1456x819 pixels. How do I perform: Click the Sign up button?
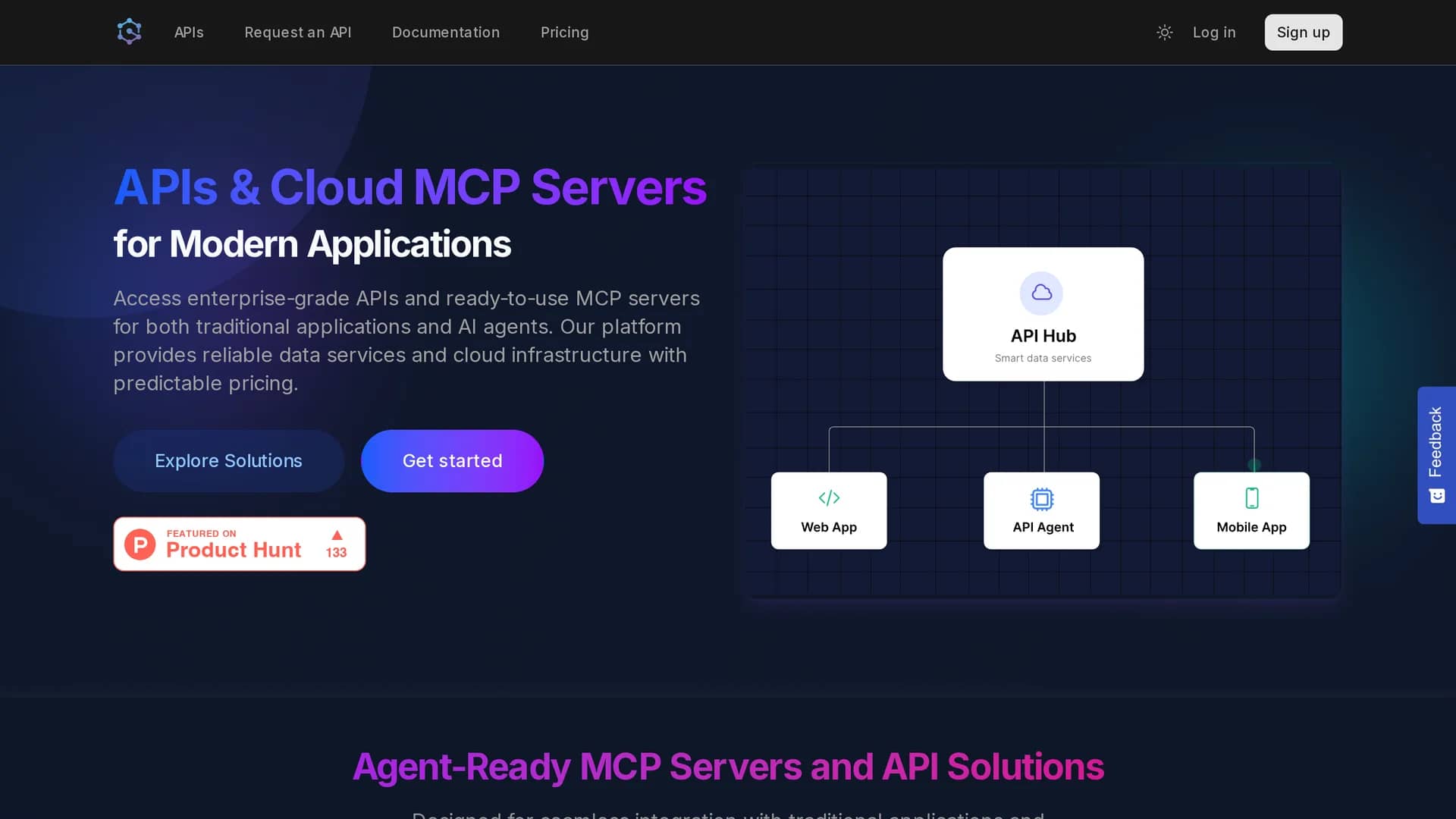click(x=1303, y=32)
